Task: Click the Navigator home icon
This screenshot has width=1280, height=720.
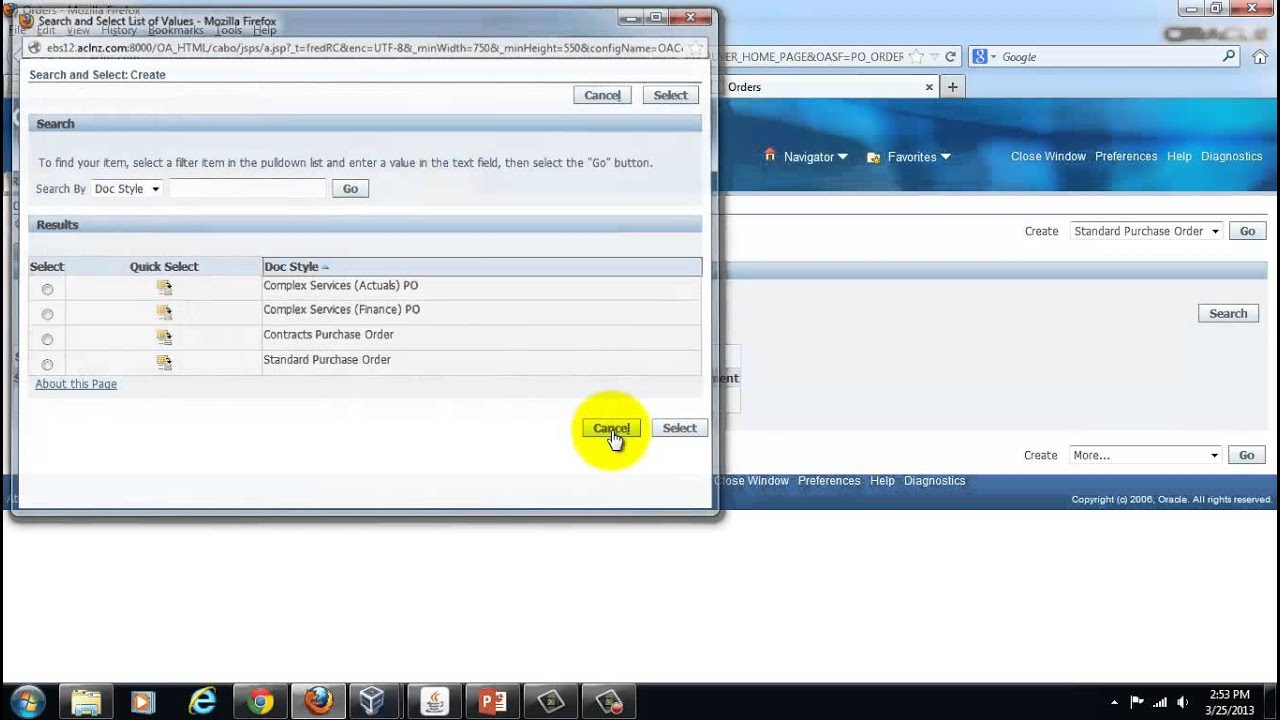Action: click(x=769, y=155)
